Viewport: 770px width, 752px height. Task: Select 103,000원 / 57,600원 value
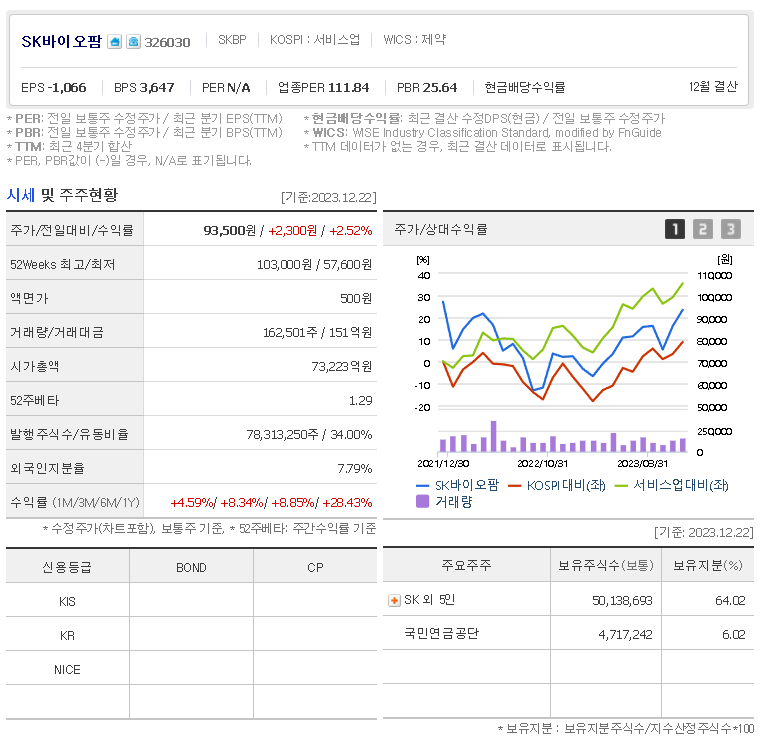click(314, 265)
